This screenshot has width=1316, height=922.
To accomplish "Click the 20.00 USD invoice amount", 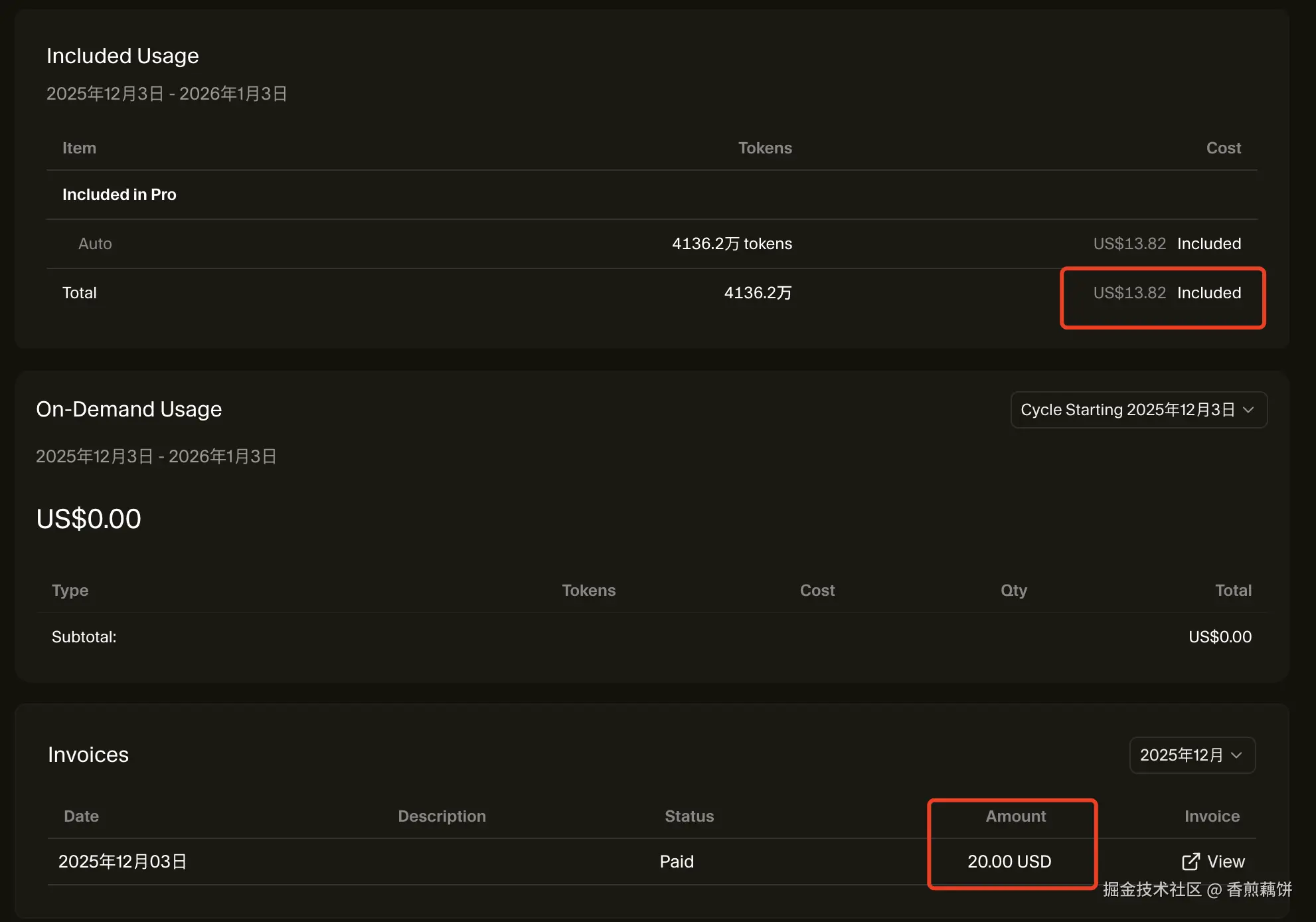I will point(1009,862).
